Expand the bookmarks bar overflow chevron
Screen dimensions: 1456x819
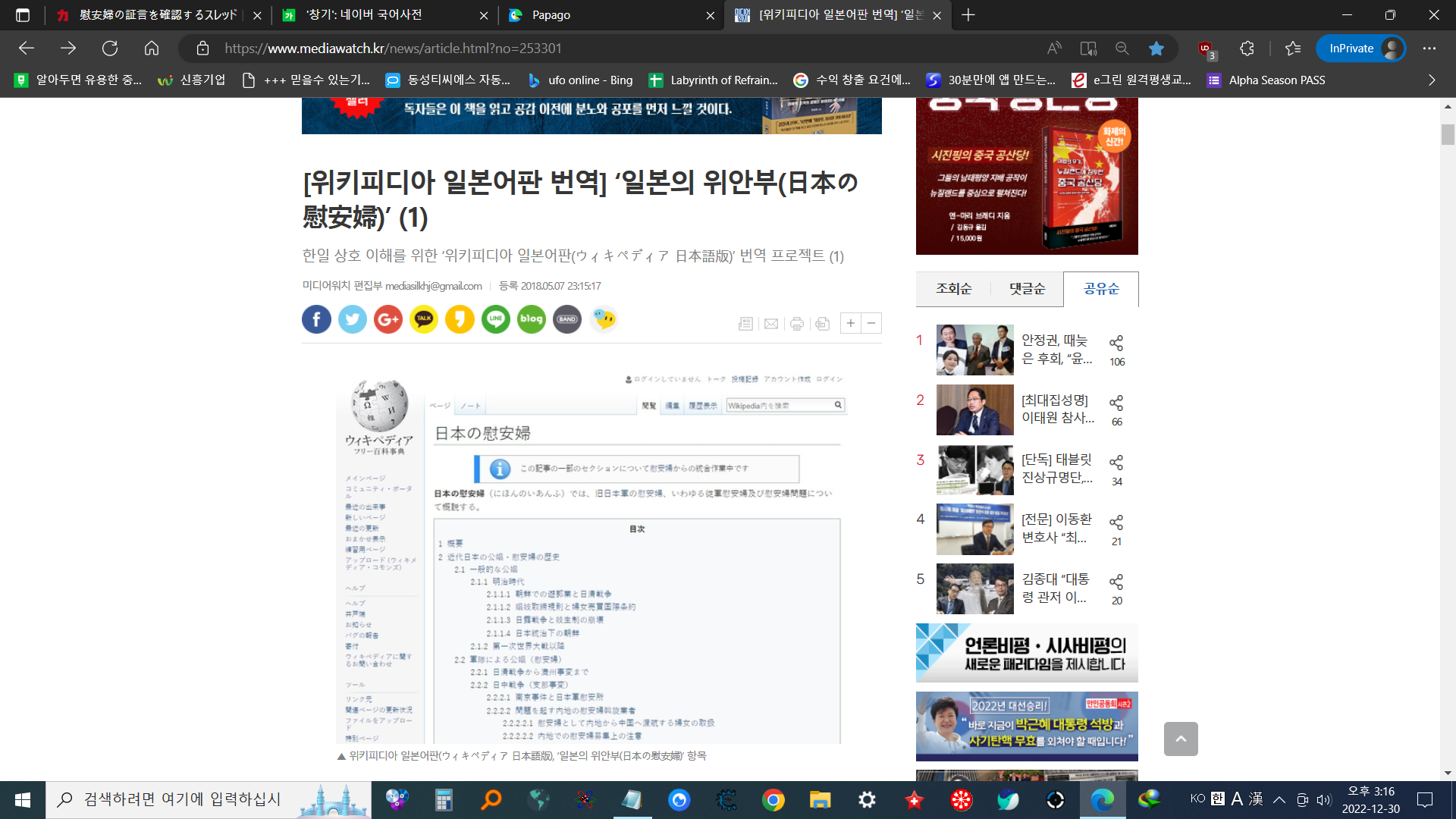click(x=1432, y=80)
